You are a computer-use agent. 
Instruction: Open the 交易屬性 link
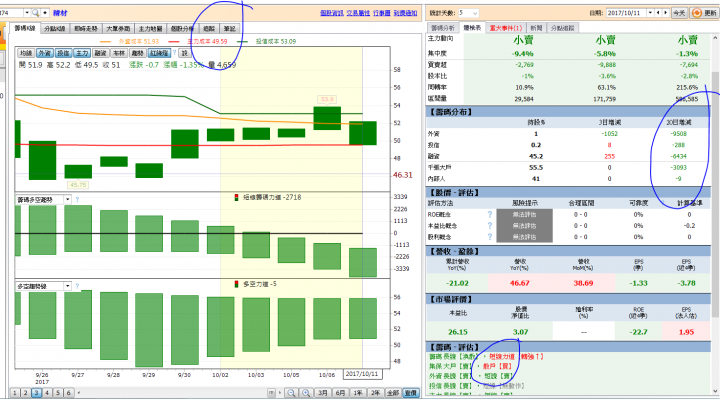pyautogui.click(x=358, y=13)
